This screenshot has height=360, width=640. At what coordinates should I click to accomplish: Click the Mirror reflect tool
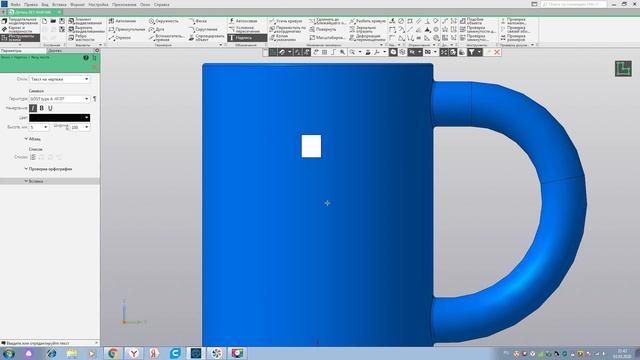(x=362, y=29)
